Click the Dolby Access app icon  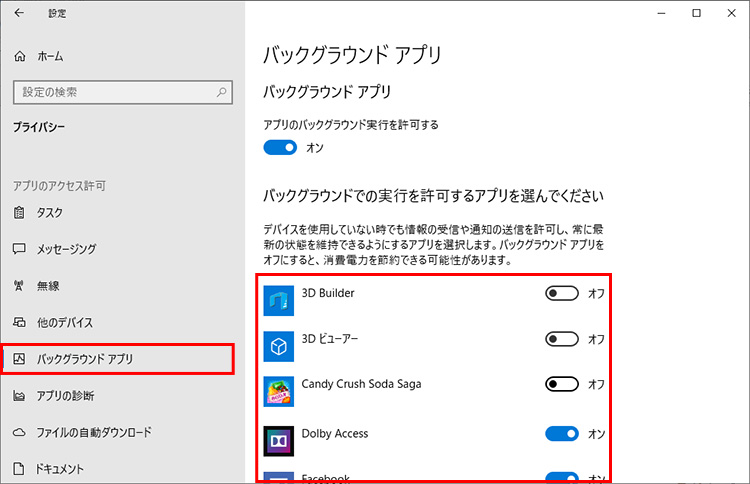point(277,440)
